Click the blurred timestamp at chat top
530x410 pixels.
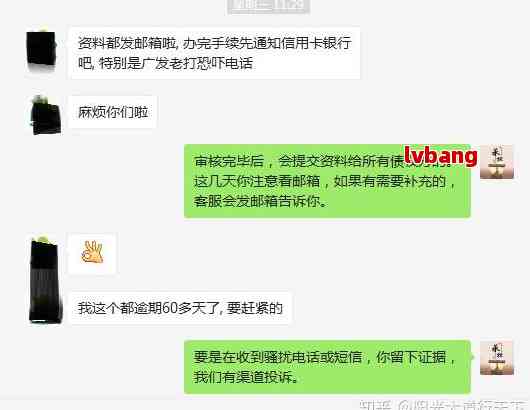coord(269,6)
